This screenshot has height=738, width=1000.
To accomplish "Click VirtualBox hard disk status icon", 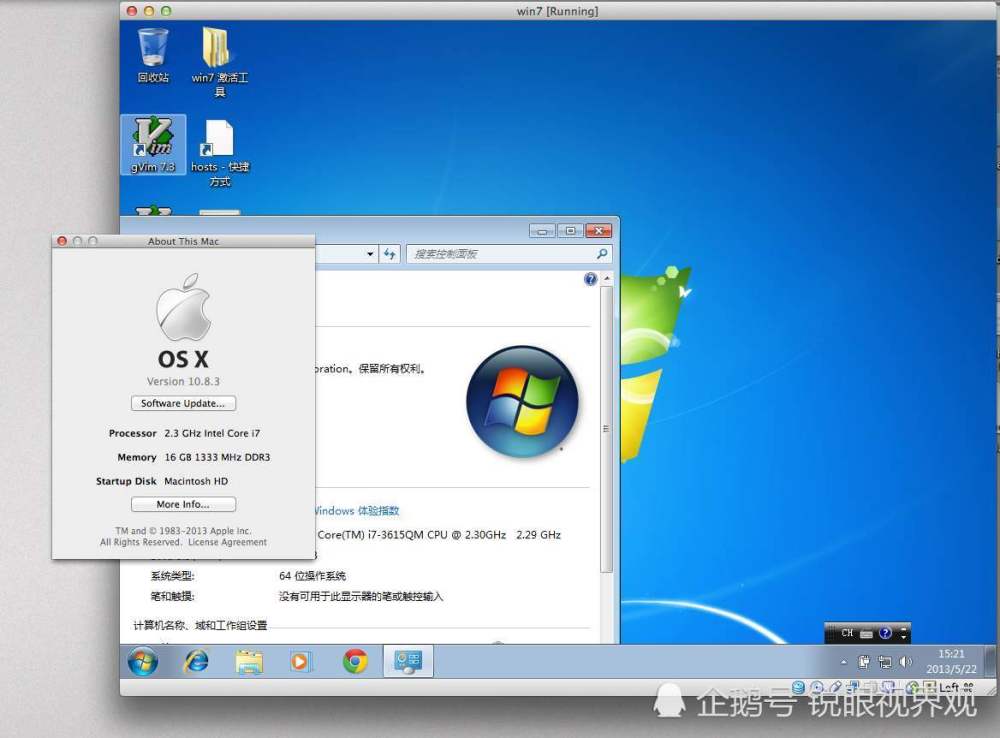I will (x=798, y=687).
